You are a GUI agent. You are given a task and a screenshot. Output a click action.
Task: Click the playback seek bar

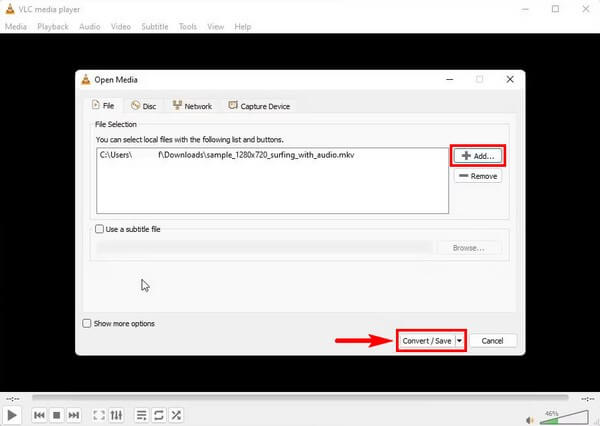tap(300, 397)
